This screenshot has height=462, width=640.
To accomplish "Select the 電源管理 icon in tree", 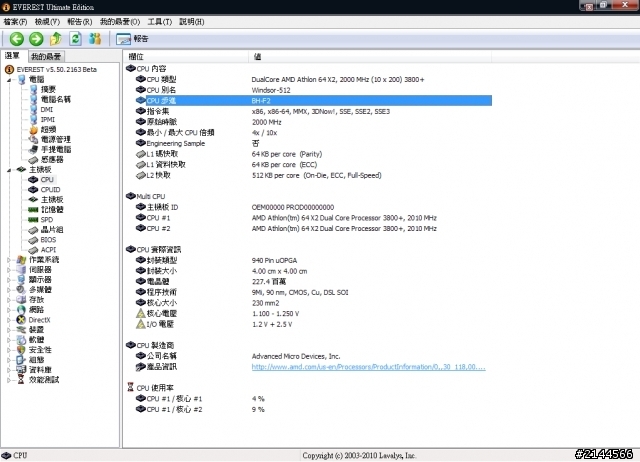I will coord(33,140).
